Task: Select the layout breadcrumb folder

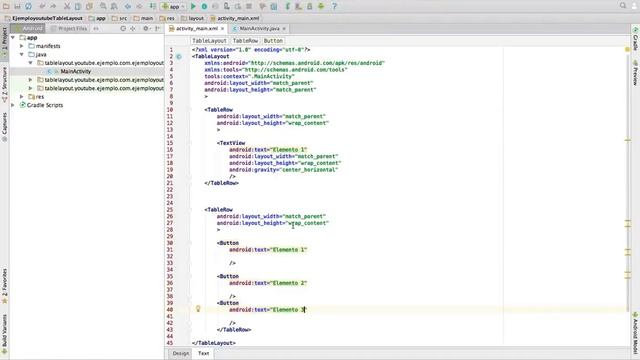Action: [192, 18]
